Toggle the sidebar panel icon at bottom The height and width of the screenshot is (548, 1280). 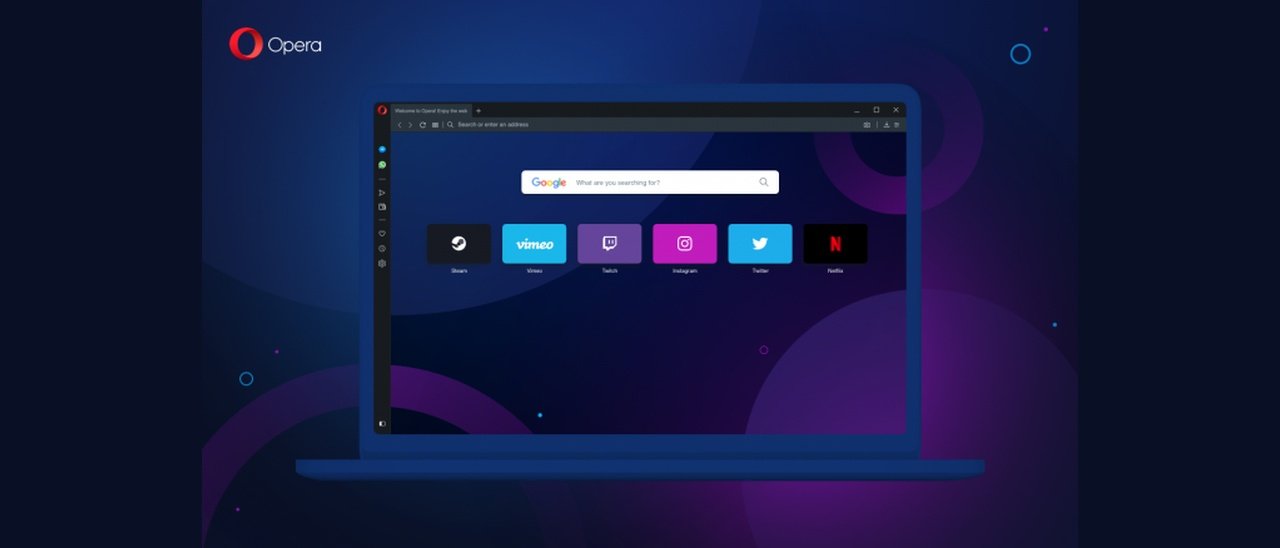(x=382, y=424)
